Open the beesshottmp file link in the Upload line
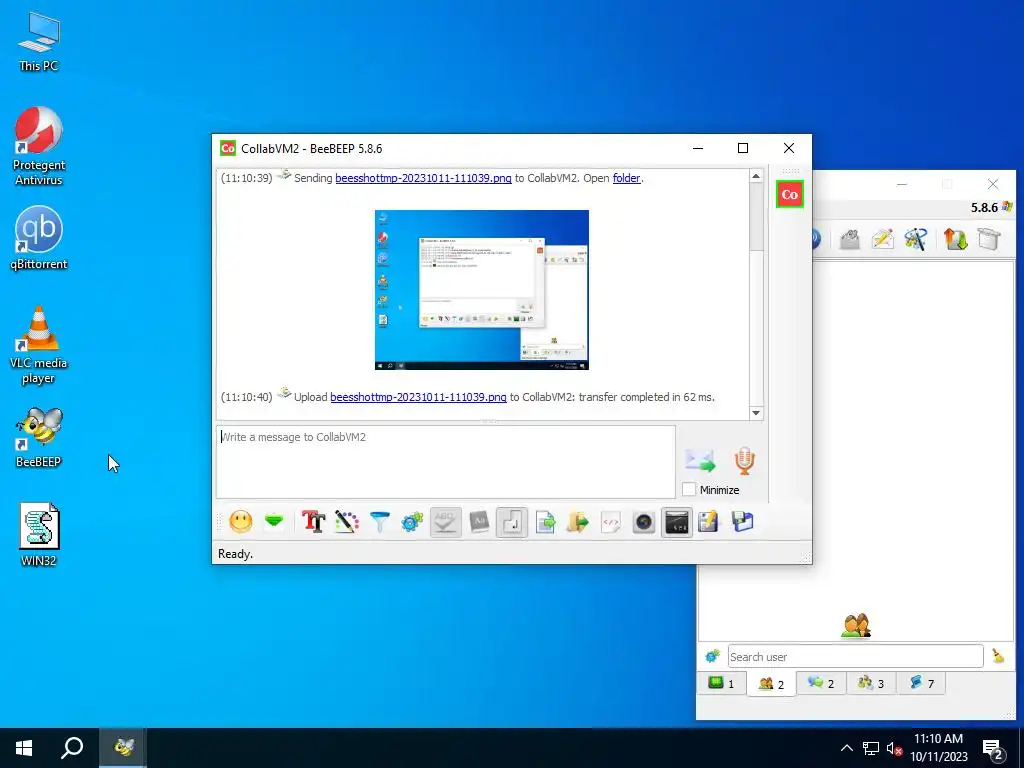 (x=418, y=396)
